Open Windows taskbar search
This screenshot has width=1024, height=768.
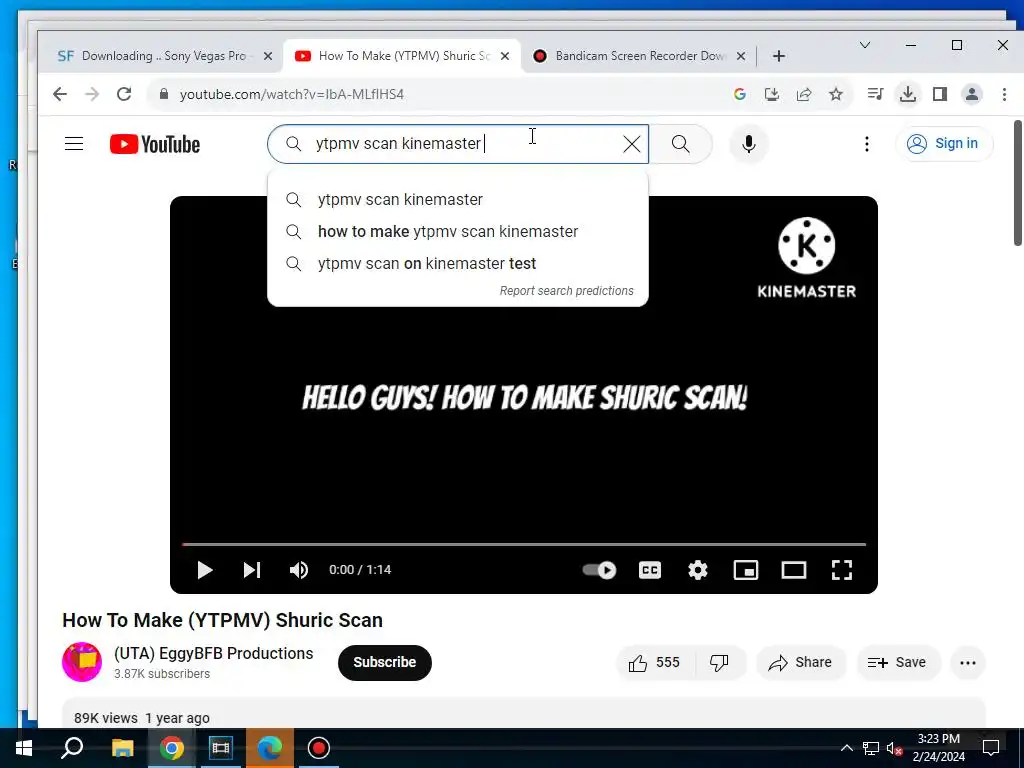point(72,748)
